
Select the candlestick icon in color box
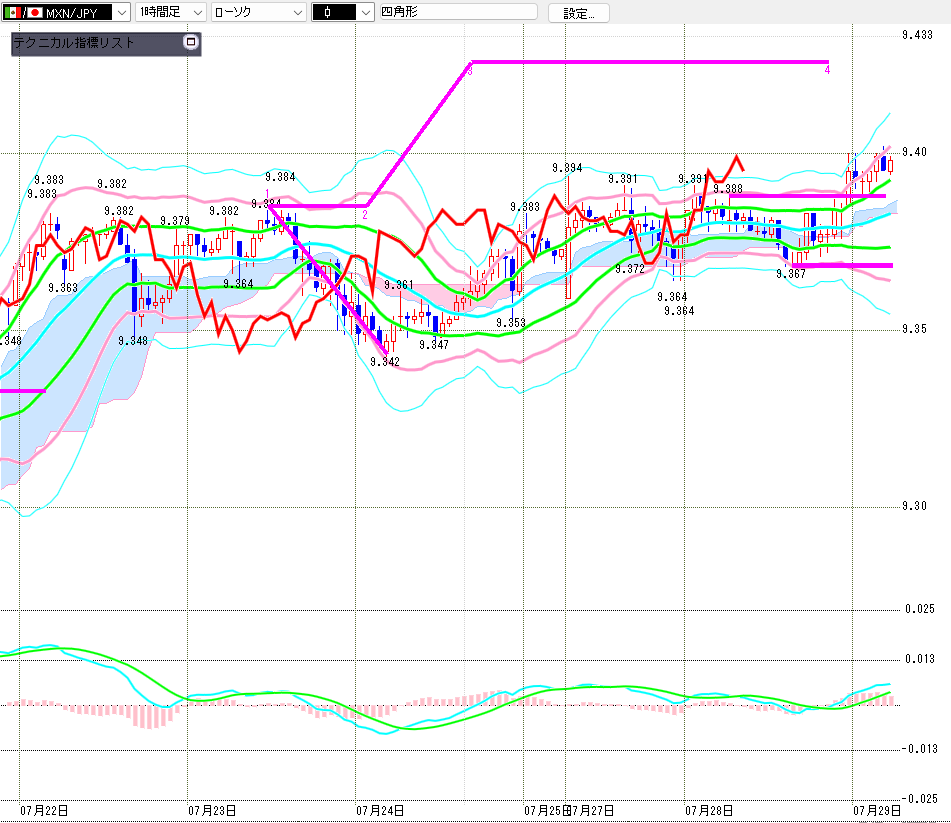coord(328,12)
